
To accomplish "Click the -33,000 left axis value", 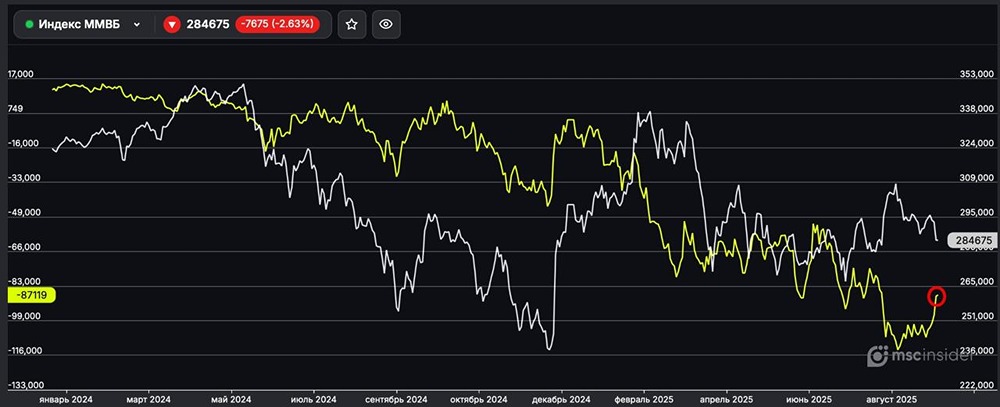I will click(x=23, y=178).
